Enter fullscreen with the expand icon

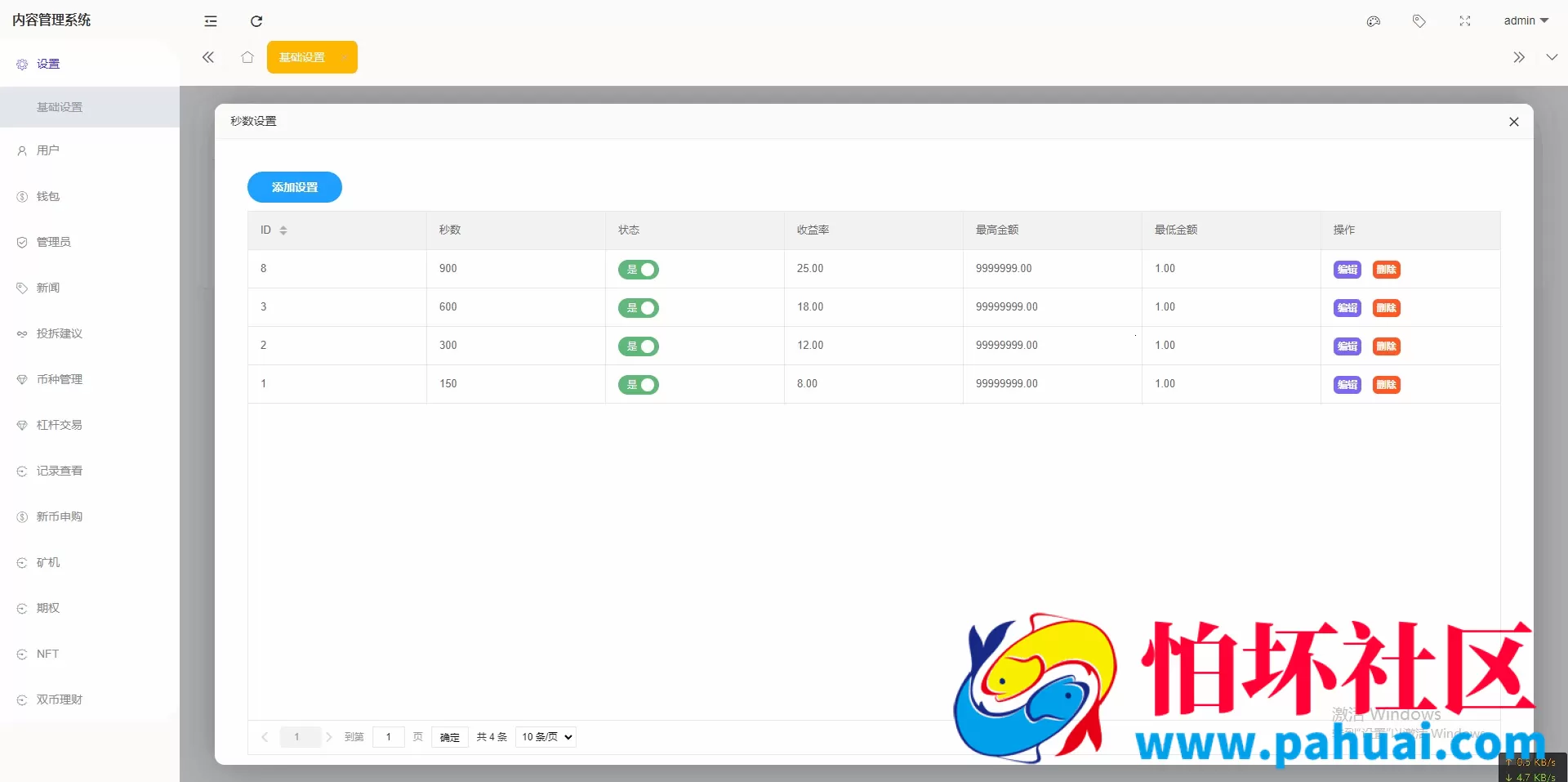coord(1465,21)
